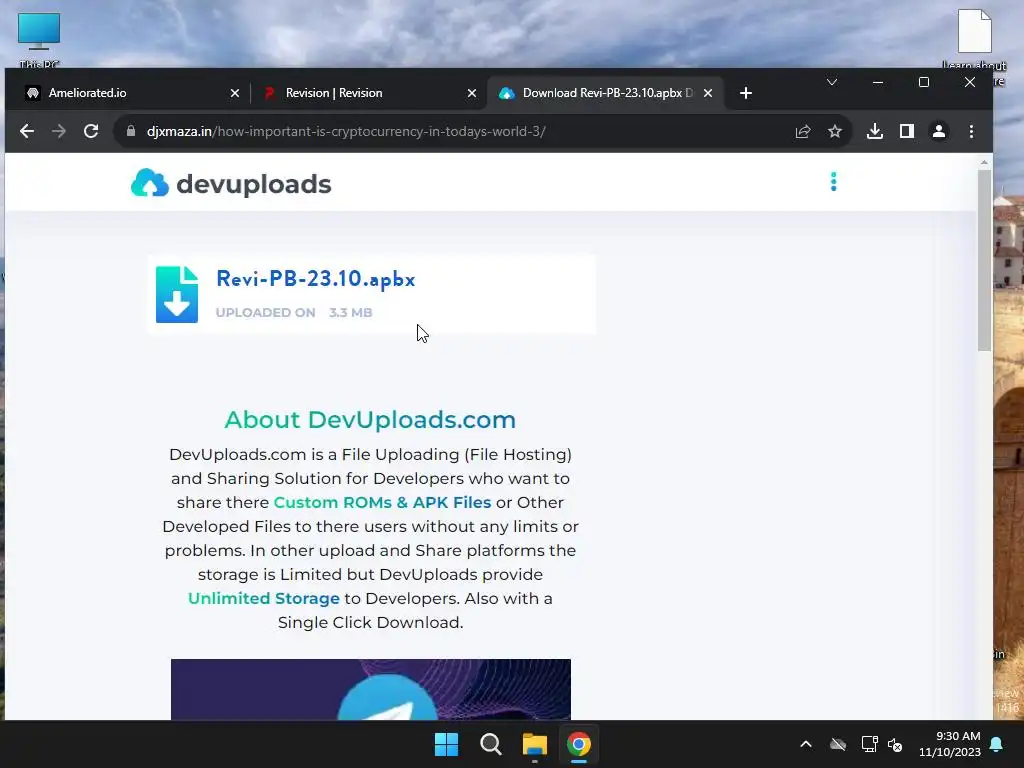Viewport: 1024px width, 768px height.
Task: Click the Chrome taskbar icon
Action: [x=579, y=744]
